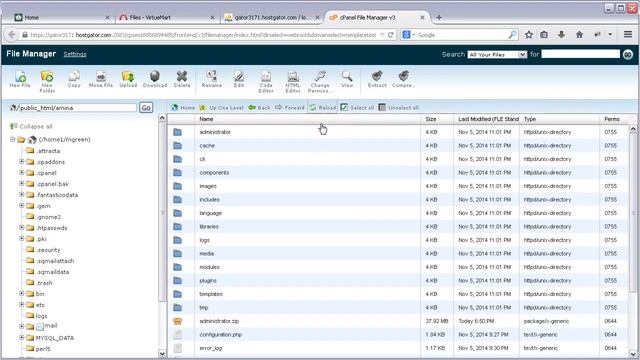This screenshot has width=640, height=360.
Task: Click Unselect all files
Action: coord(399,108)
